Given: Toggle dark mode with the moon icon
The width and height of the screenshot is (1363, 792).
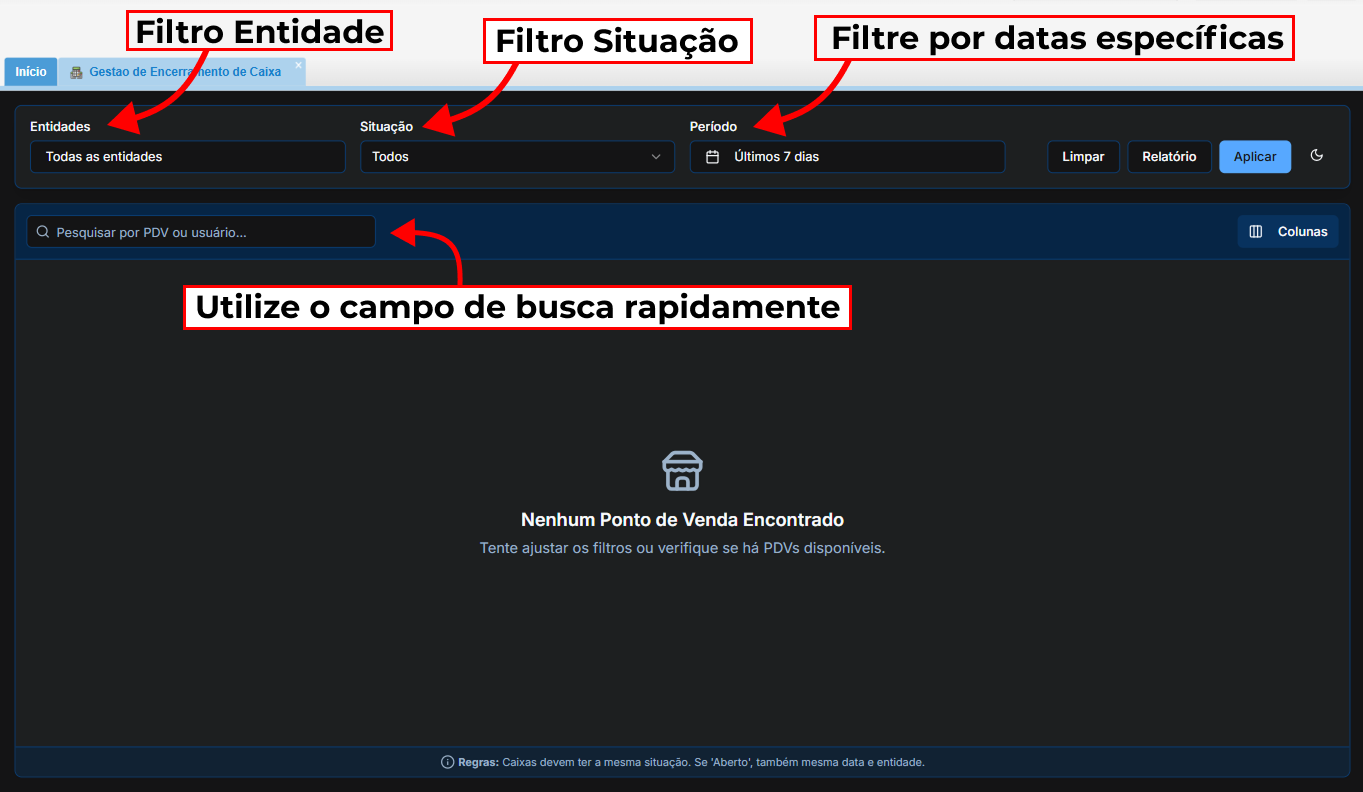Looking at the screenshot, I should (x=1317, y=156).
